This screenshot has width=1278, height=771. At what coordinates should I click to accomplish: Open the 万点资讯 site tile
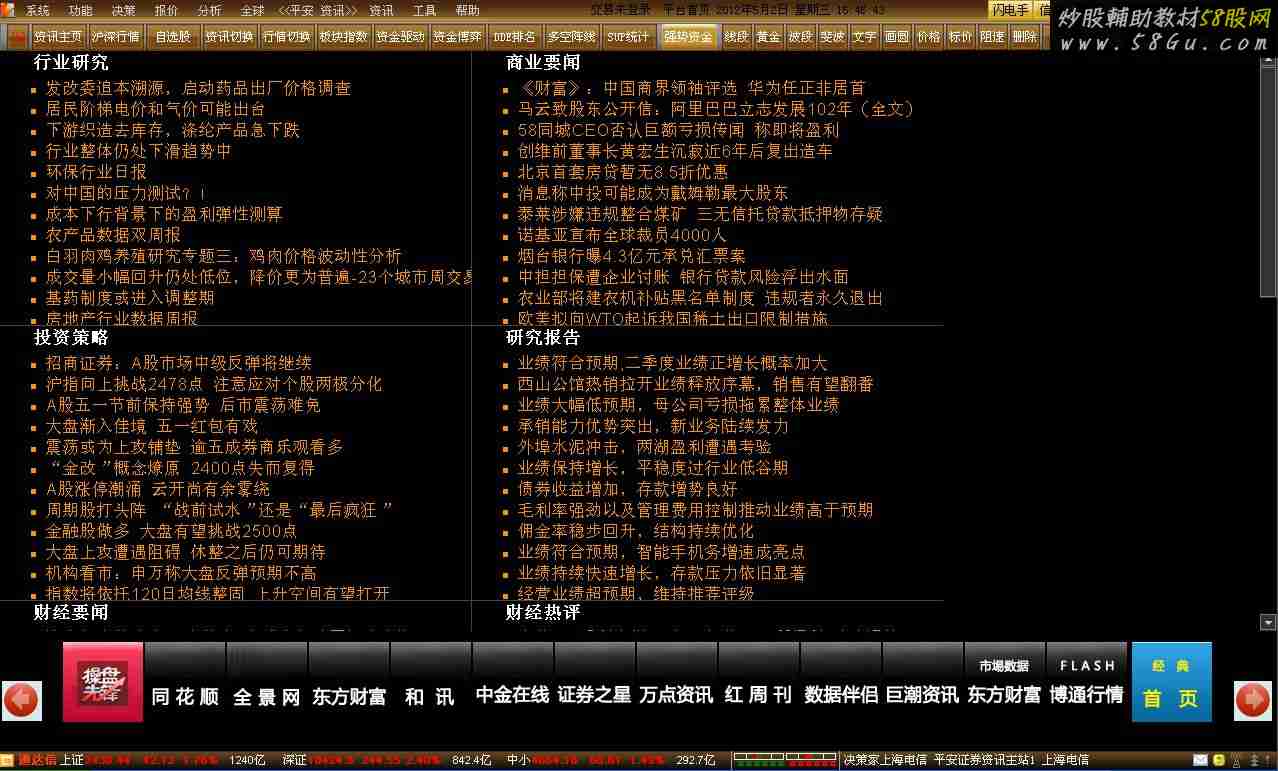point(677,682)
